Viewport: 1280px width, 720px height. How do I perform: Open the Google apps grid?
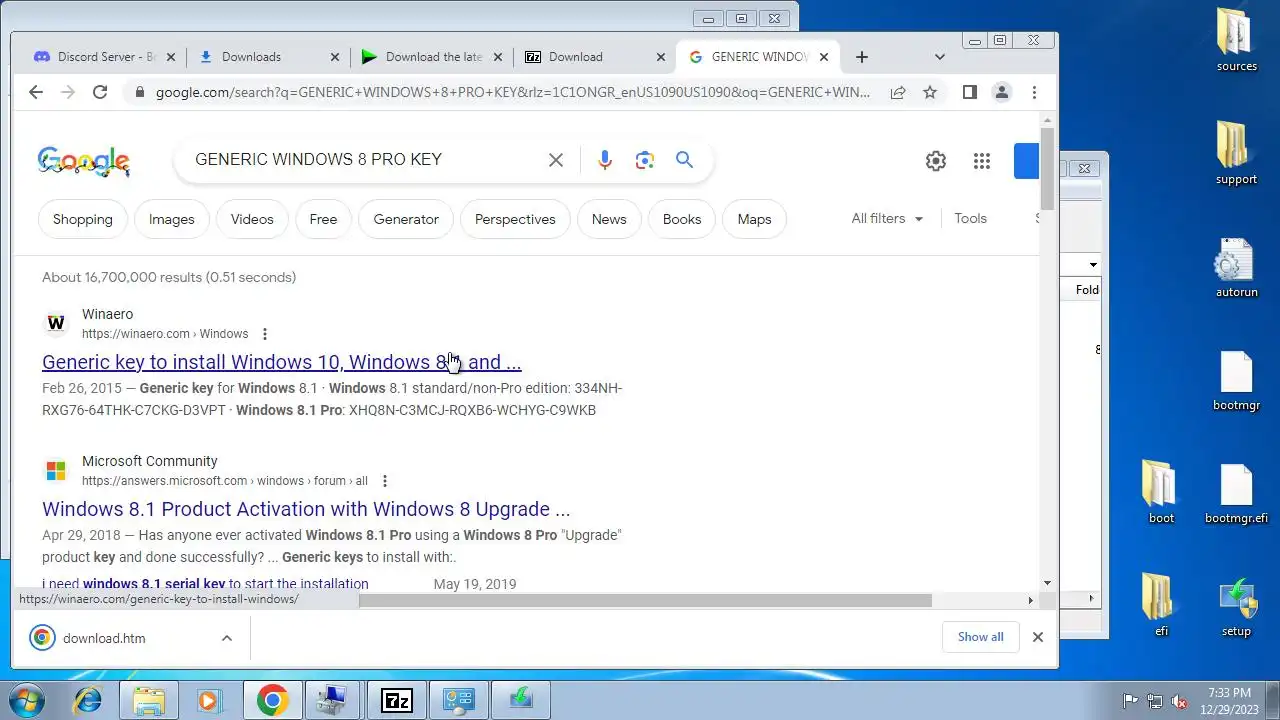point(982,161)
